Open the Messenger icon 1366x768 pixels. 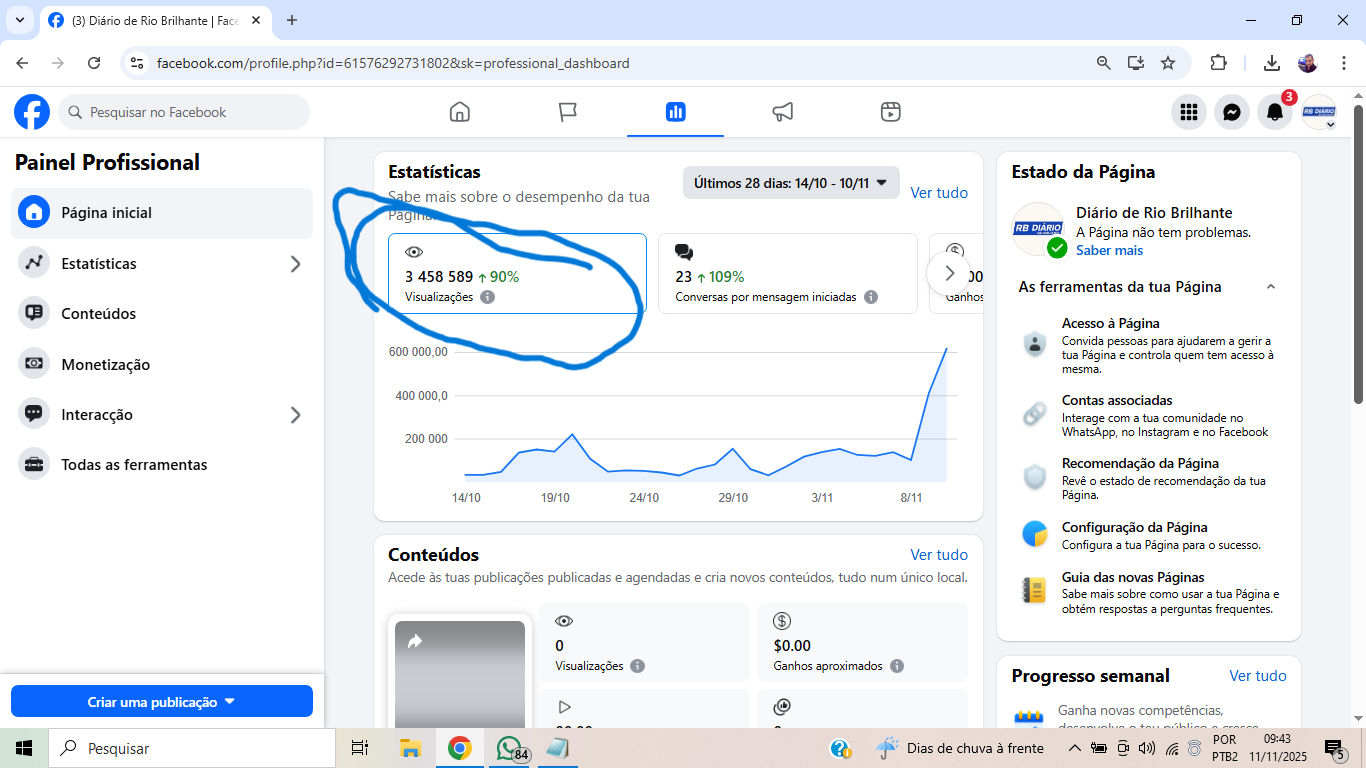(1232, 113)
